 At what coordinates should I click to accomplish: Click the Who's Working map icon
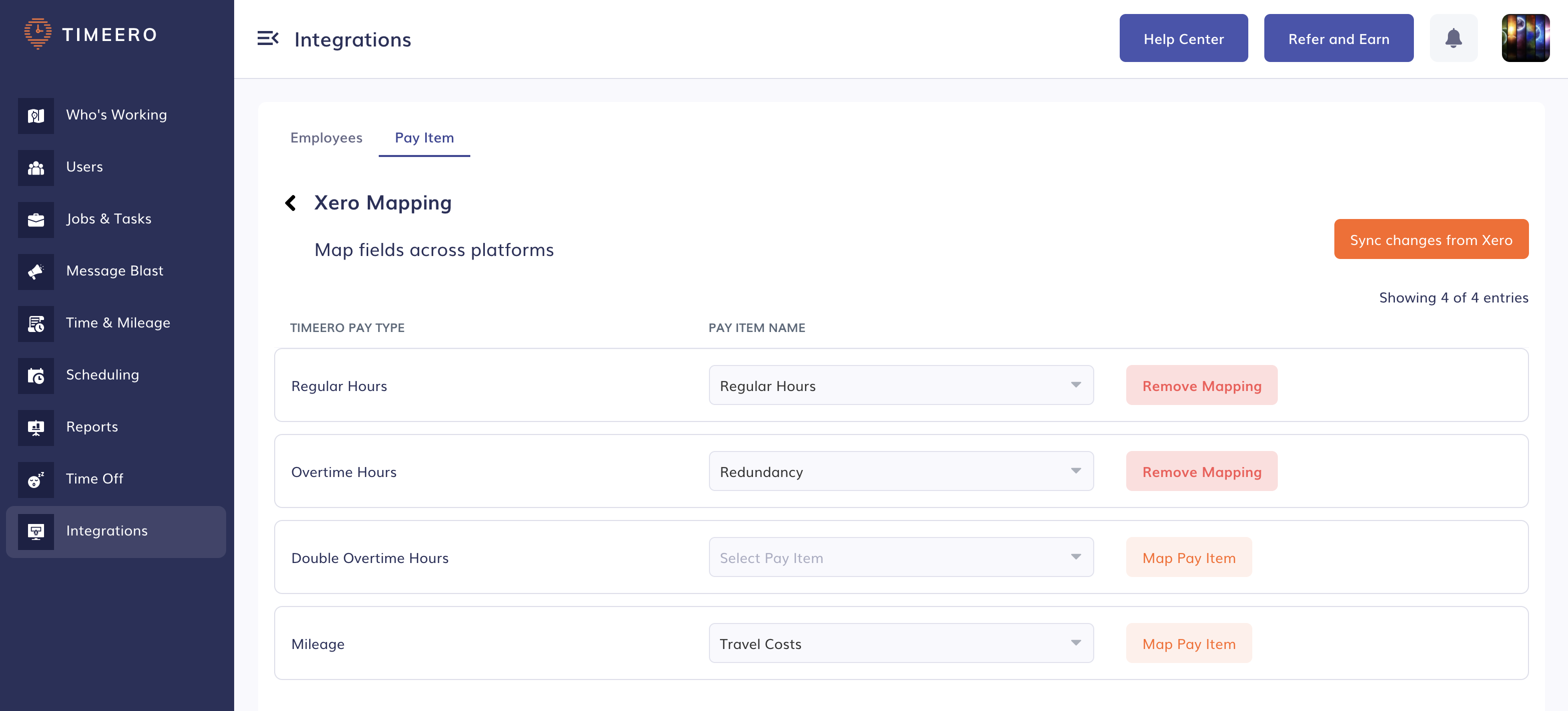[36, 115]
